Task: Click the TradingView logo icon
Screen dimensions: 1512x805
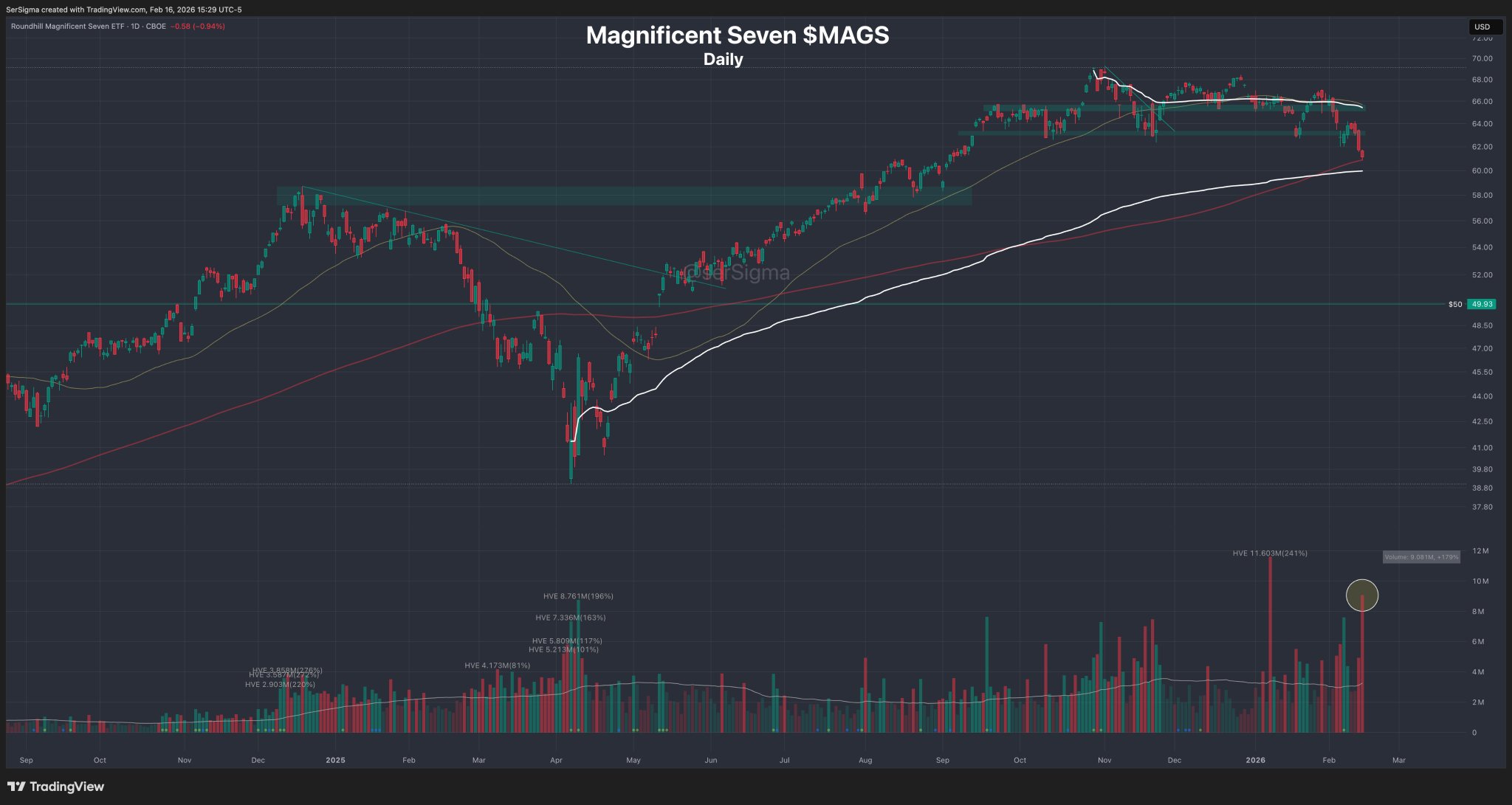Action: point(16,787)
